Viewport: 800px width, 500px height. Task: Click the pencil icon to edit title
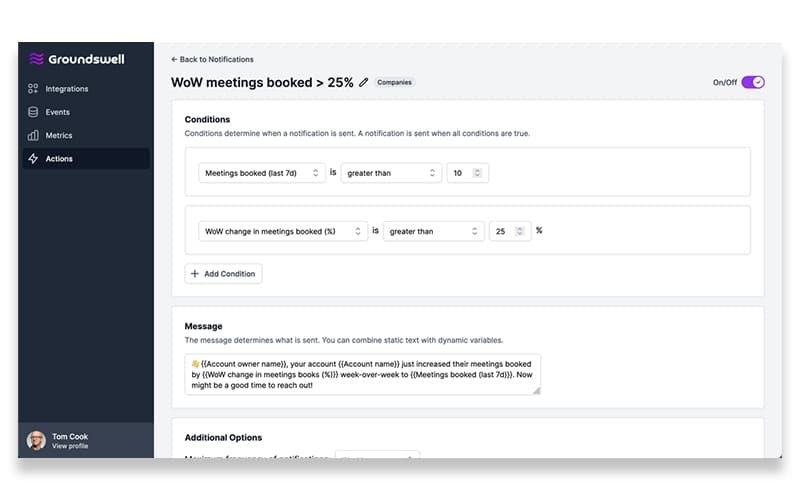tap(363, 82)
